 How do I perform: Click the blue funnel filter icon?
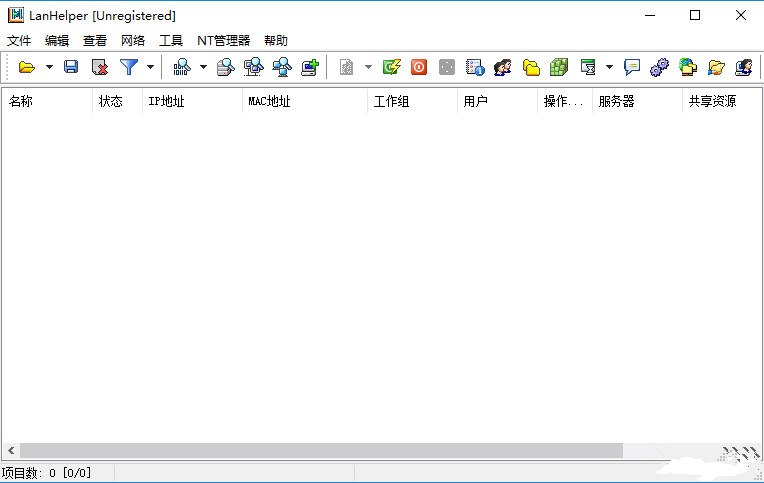click(x=129, y=67)
